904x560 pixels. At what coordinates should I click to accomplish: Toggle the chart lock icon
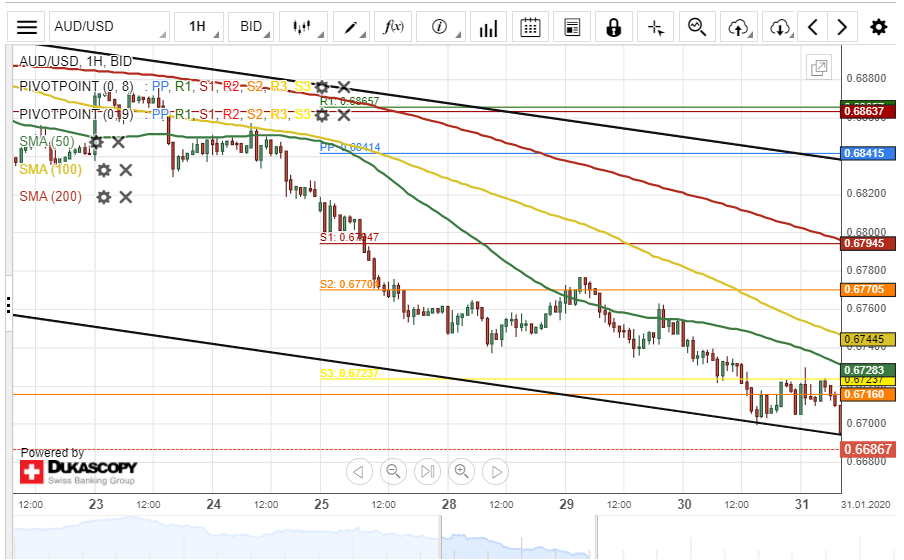pyautogui.click(x=613, y=27)
